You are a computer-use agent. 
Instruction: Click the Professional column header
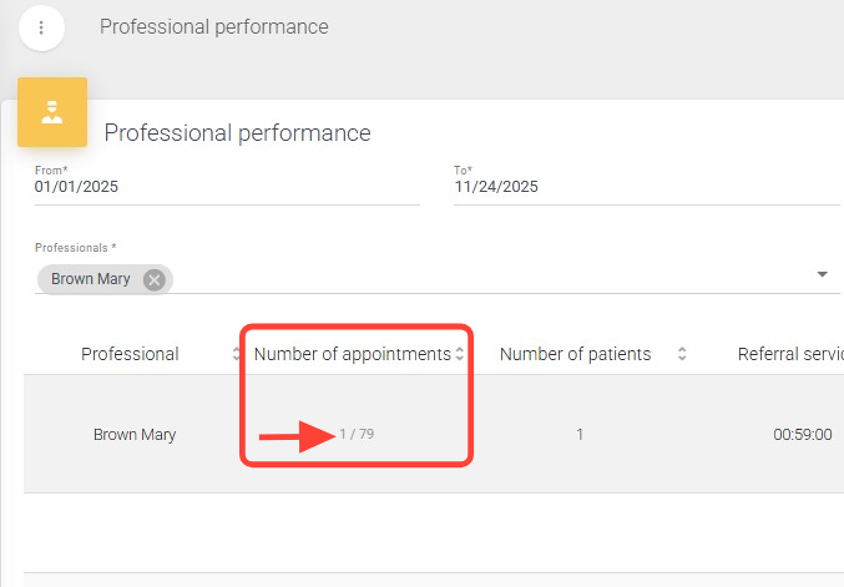pos(130,354)
